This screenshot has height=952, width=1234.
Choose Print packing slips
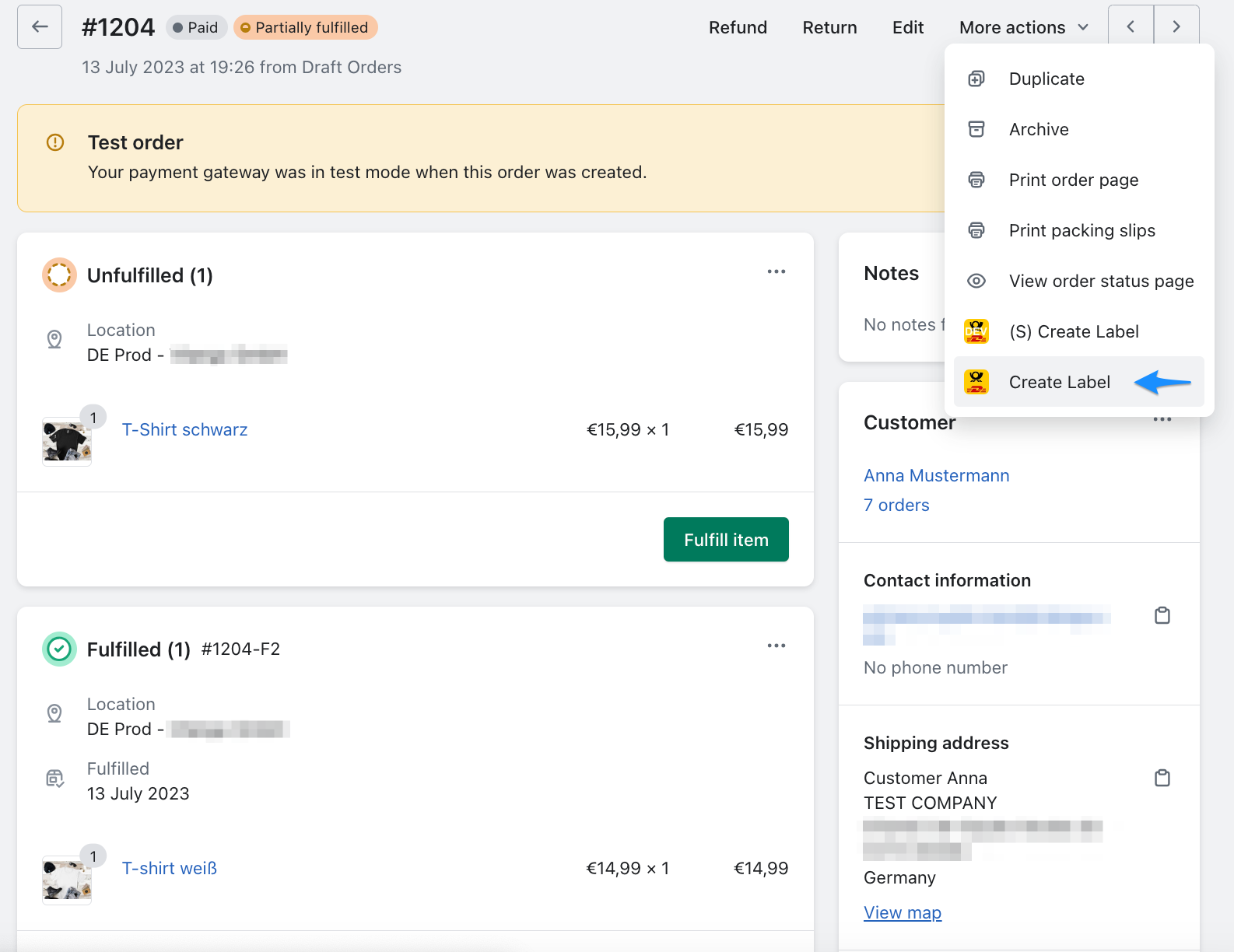click(x=1082, y=231)
